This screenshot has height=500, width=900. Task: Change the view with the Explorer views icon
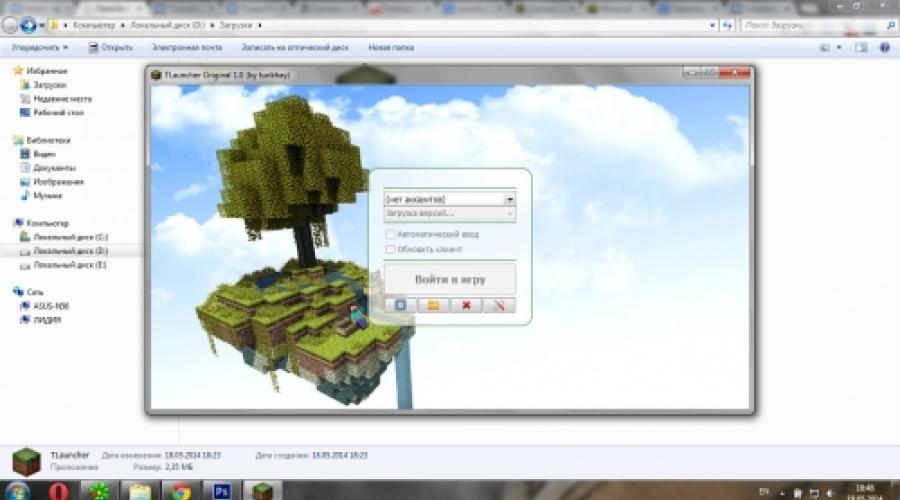[825, 48]
